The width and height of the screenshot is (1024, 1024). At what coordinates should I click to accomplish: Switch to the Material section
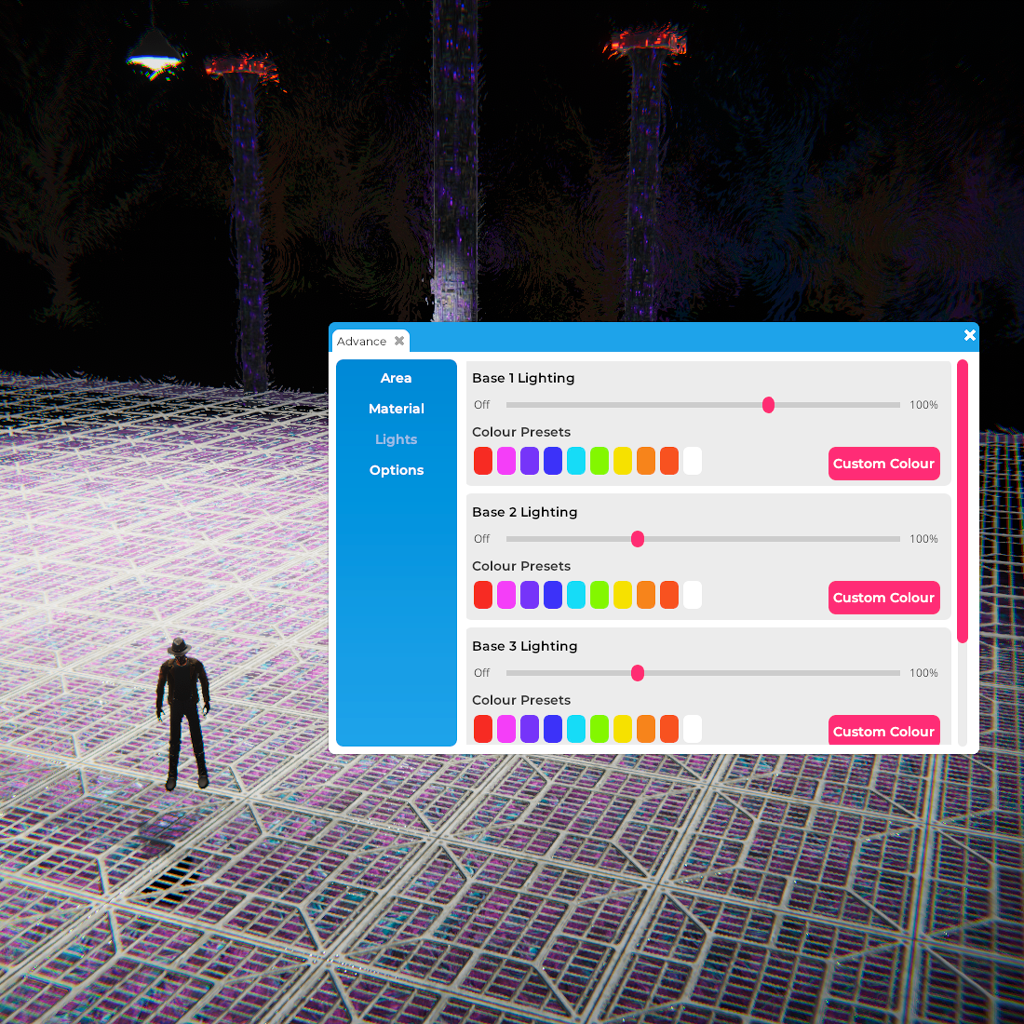pyautogui.click(x=396, y=409)
